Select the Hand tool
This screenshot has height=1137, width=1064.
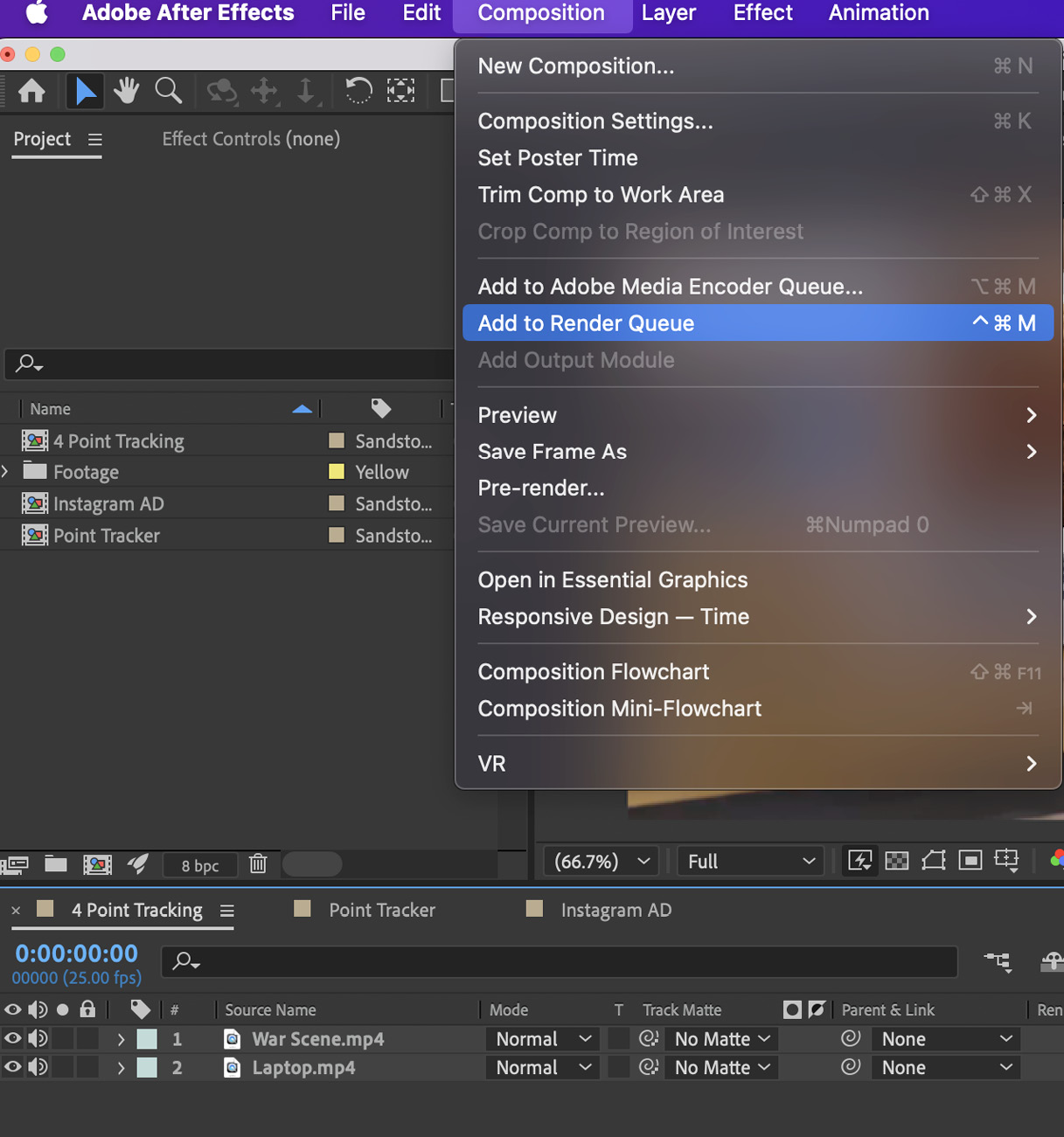[127, 91]
